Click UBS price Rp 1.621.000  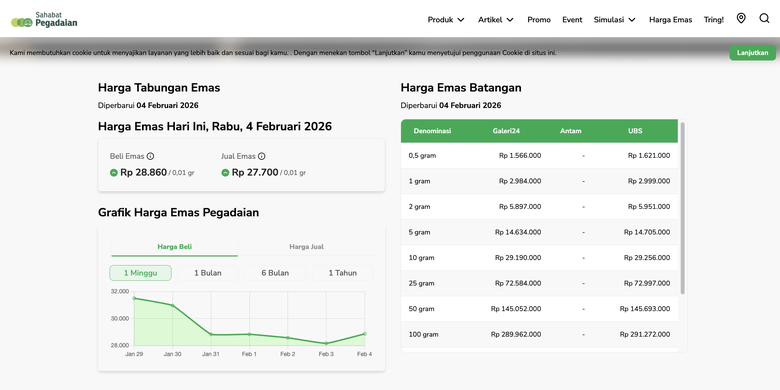[x=649, y=156]
